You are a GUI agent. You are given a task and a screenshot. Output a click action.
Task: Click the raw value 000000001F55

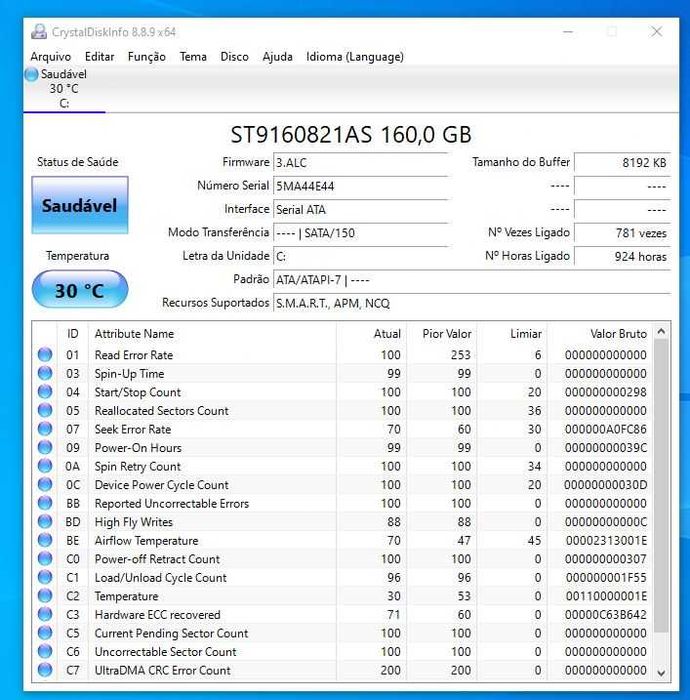pyautogui.click(x=606, y=578)
